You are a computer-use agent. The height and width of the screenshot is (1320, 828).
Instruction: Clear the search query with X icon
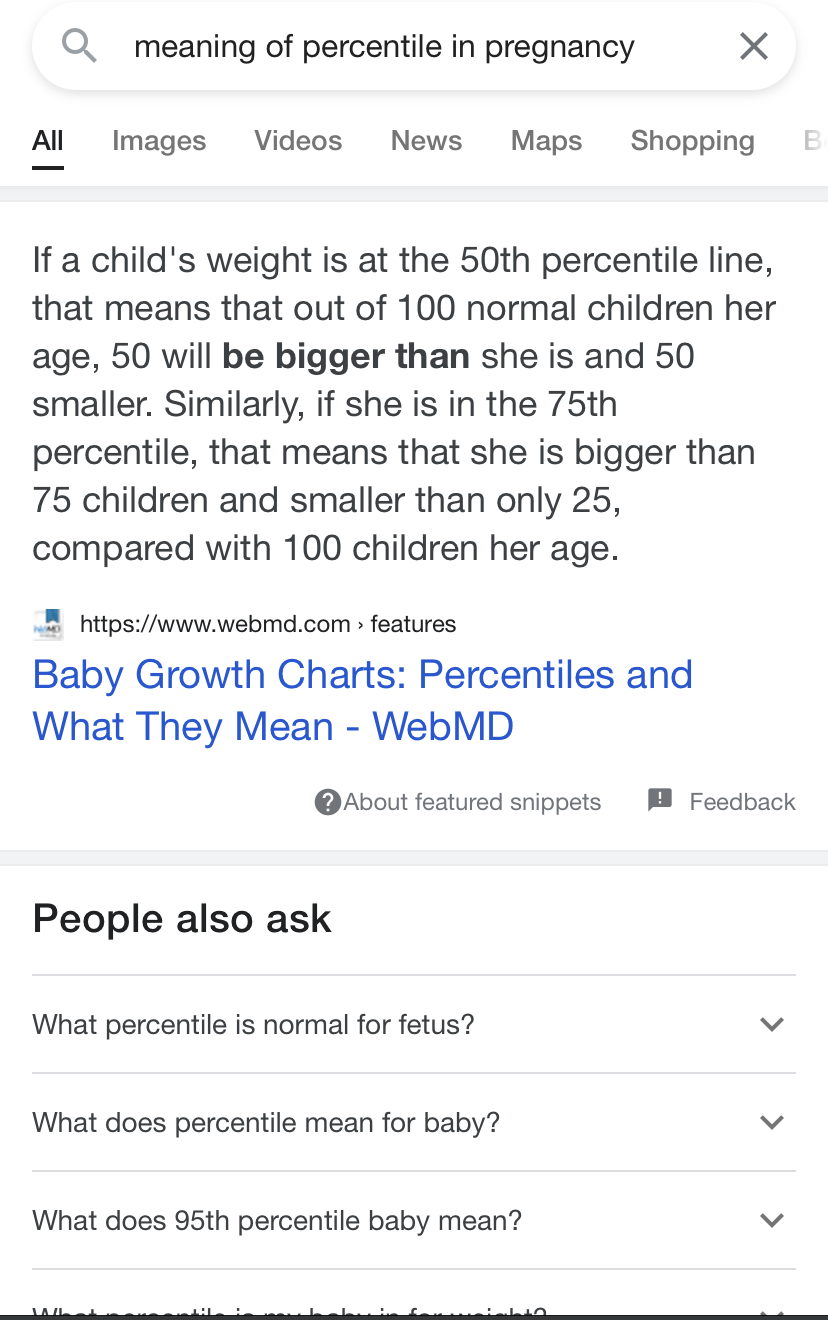753,46
